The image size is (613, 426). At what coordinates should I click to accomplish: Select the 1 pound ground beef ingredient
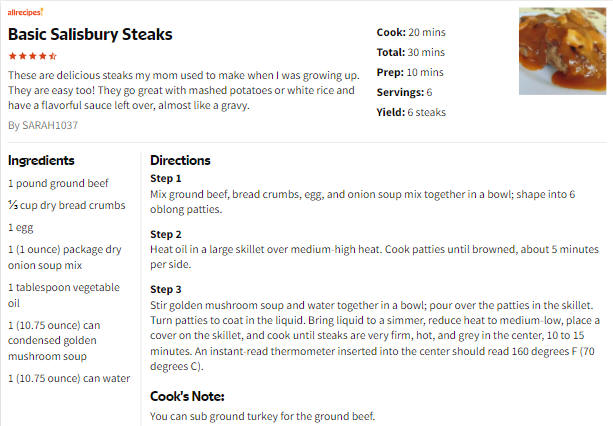coord(58,183)
